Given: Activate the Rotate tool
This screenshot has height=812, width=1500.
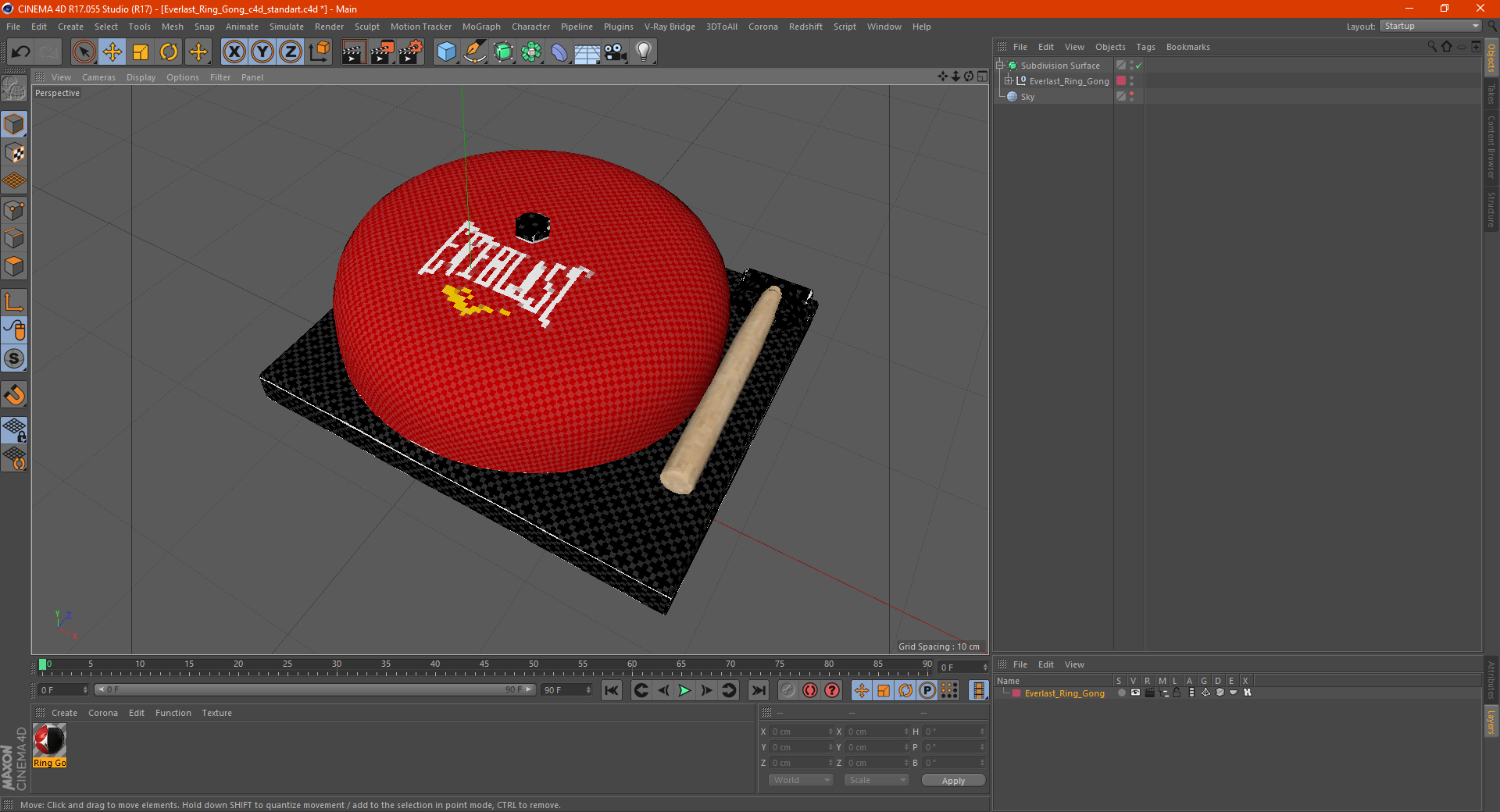Looking at the screenshot, I should pyautogui.click(x=169, y=52).
